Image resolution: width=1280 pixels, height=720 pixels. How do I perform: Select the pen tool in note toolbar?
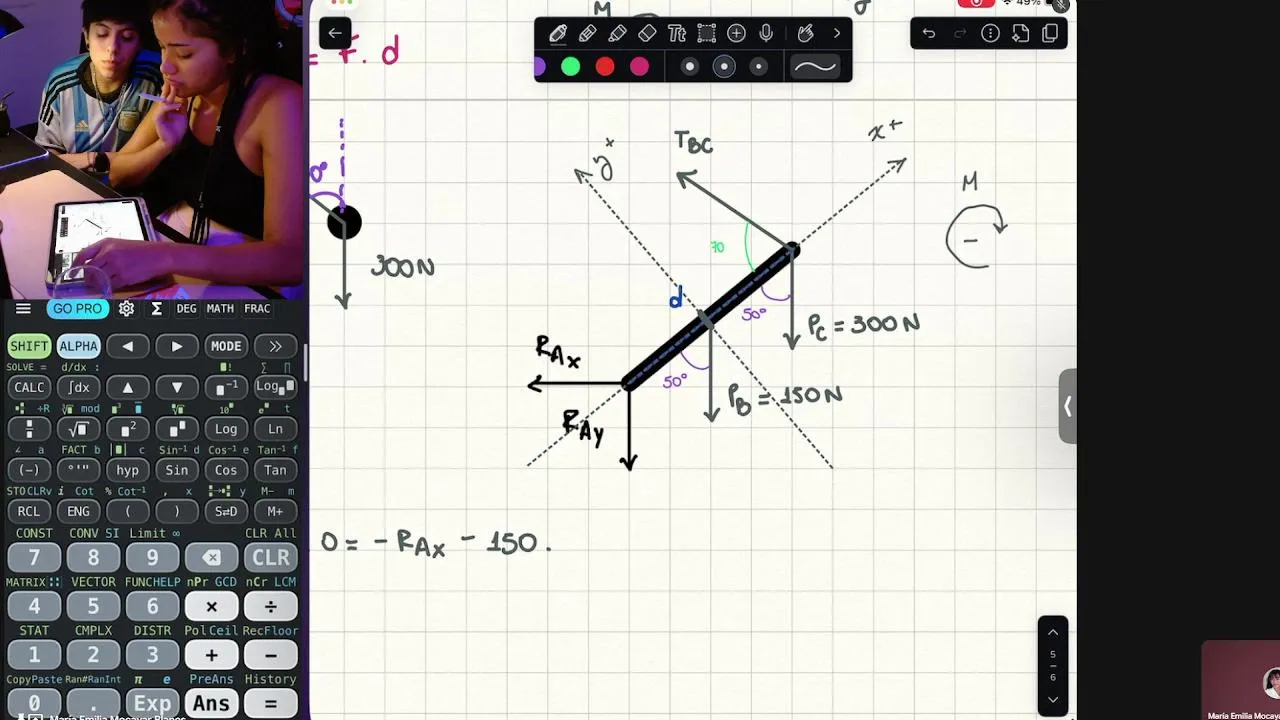pyautogui.click(x=558, y=34)
